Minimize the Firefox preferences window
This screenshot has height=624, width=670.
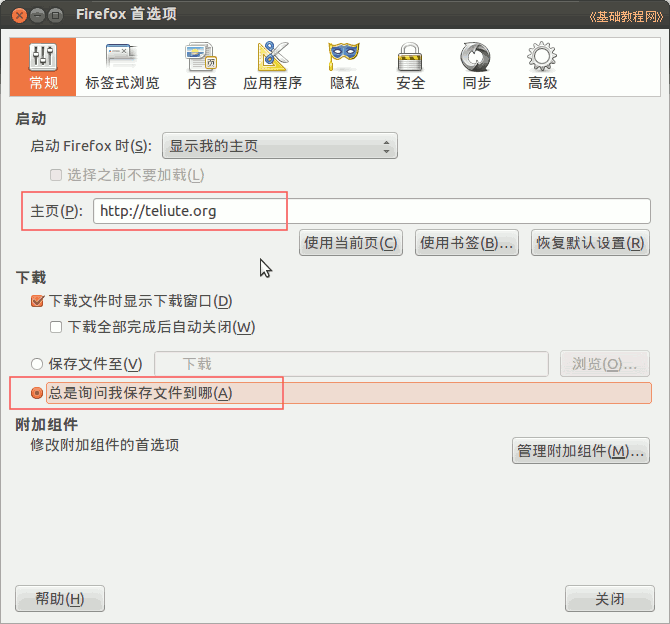(38, 15)
